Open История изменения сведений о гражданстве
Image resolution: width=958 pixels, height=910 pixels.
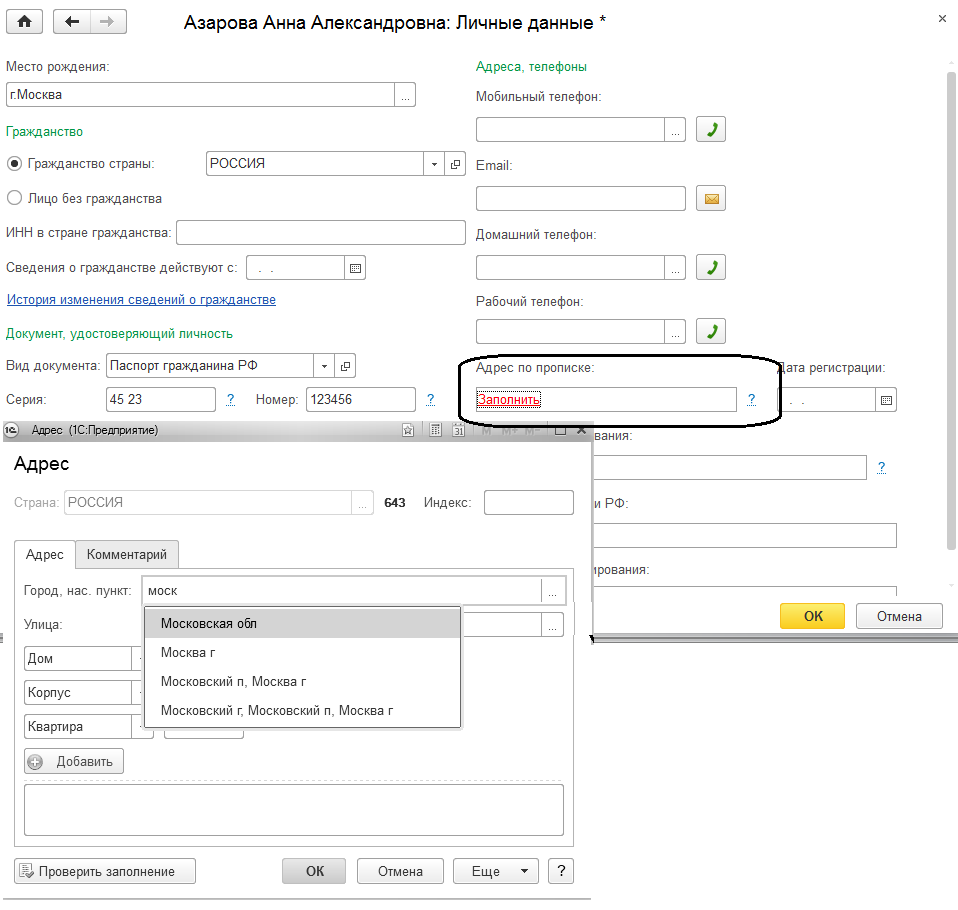click(x=141, y=300)
